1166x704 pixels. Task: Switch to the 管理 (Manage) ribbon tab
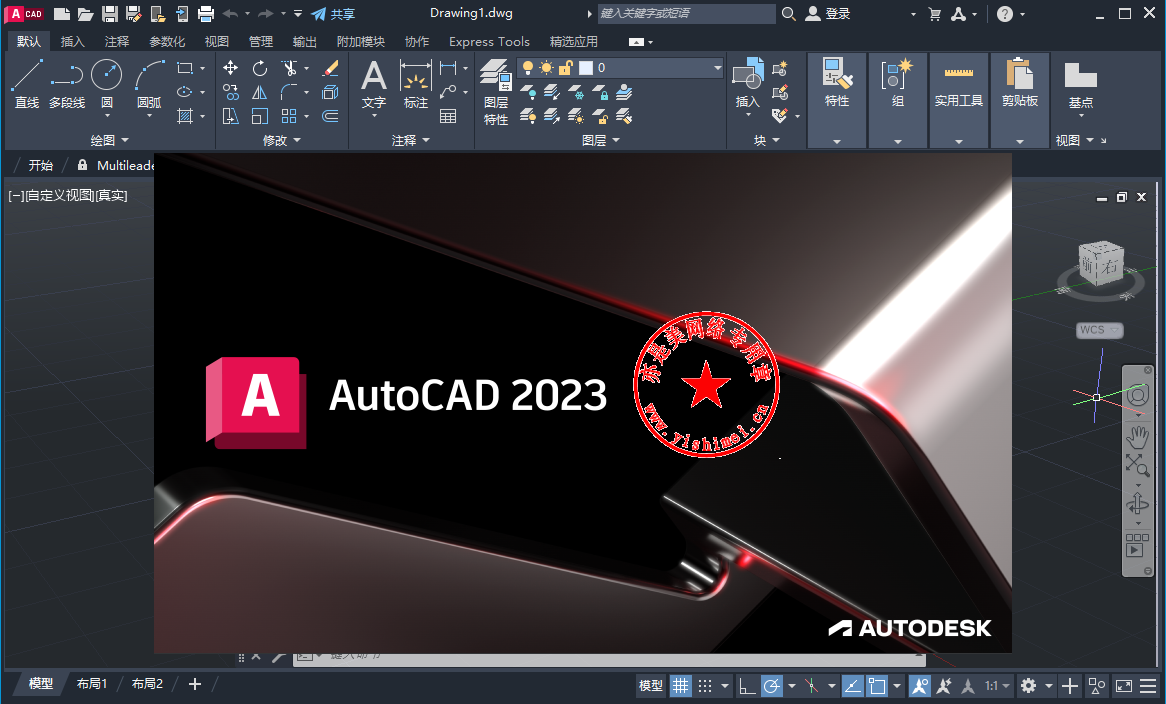260,42
